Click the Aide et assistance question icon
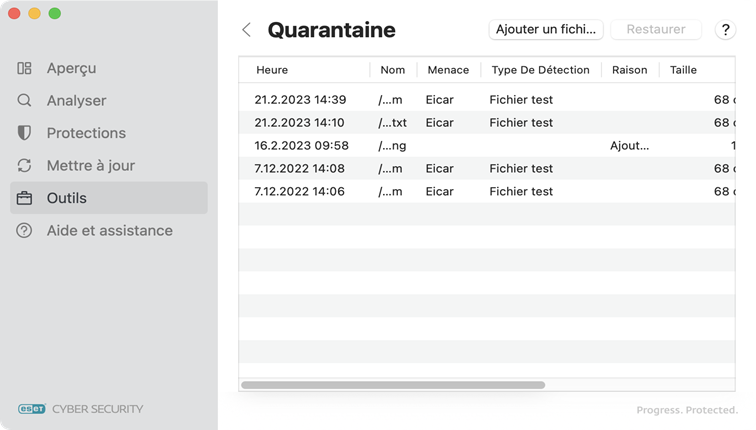 (25, 231)
